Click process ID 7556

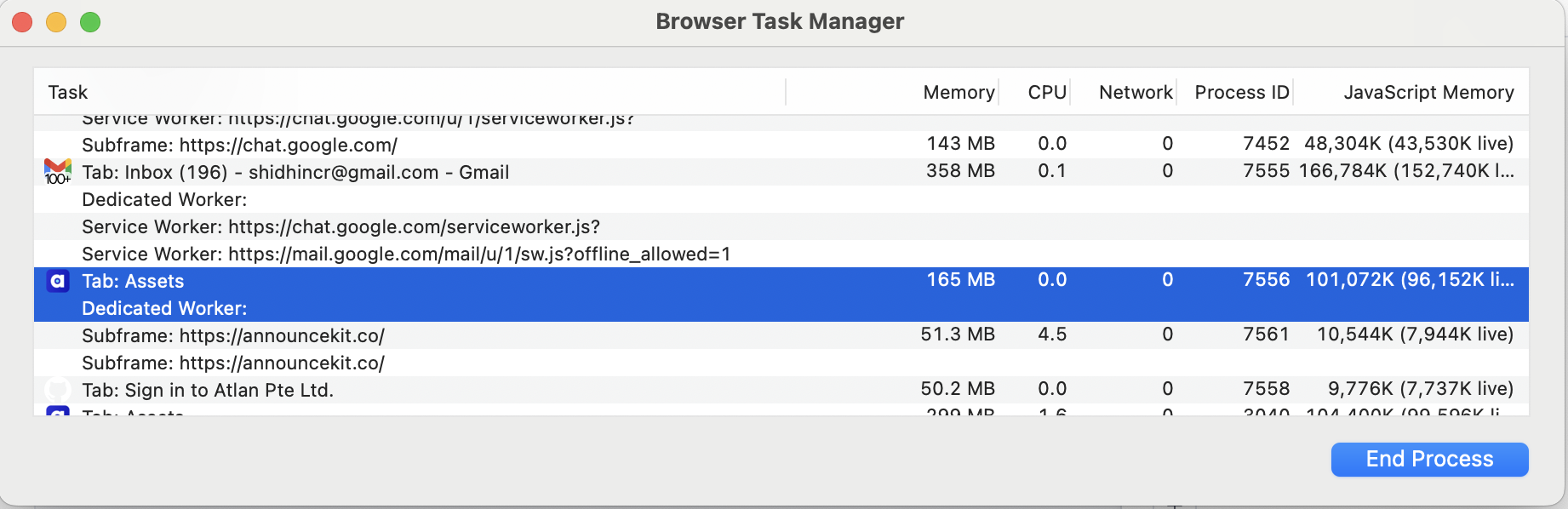click(1267, 280)
